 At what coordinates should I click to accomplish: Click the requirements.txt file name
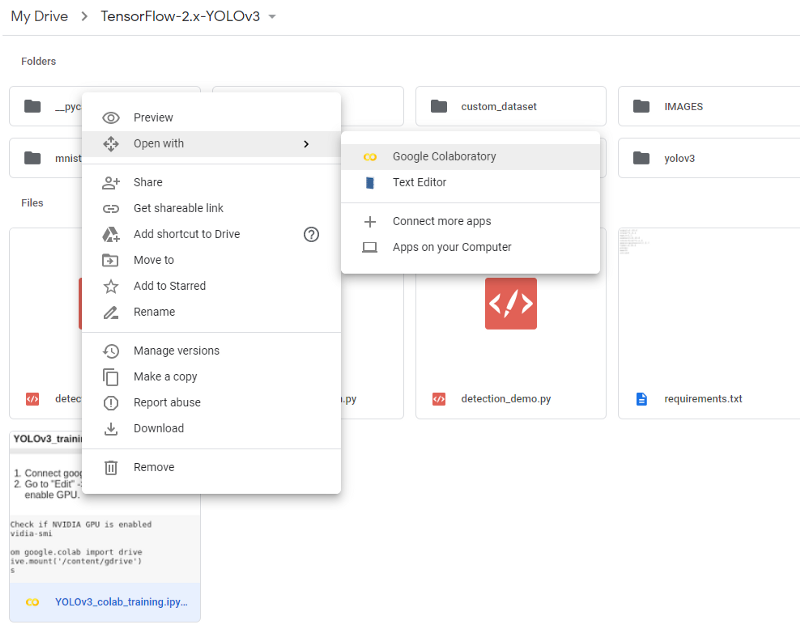[703, 399]
